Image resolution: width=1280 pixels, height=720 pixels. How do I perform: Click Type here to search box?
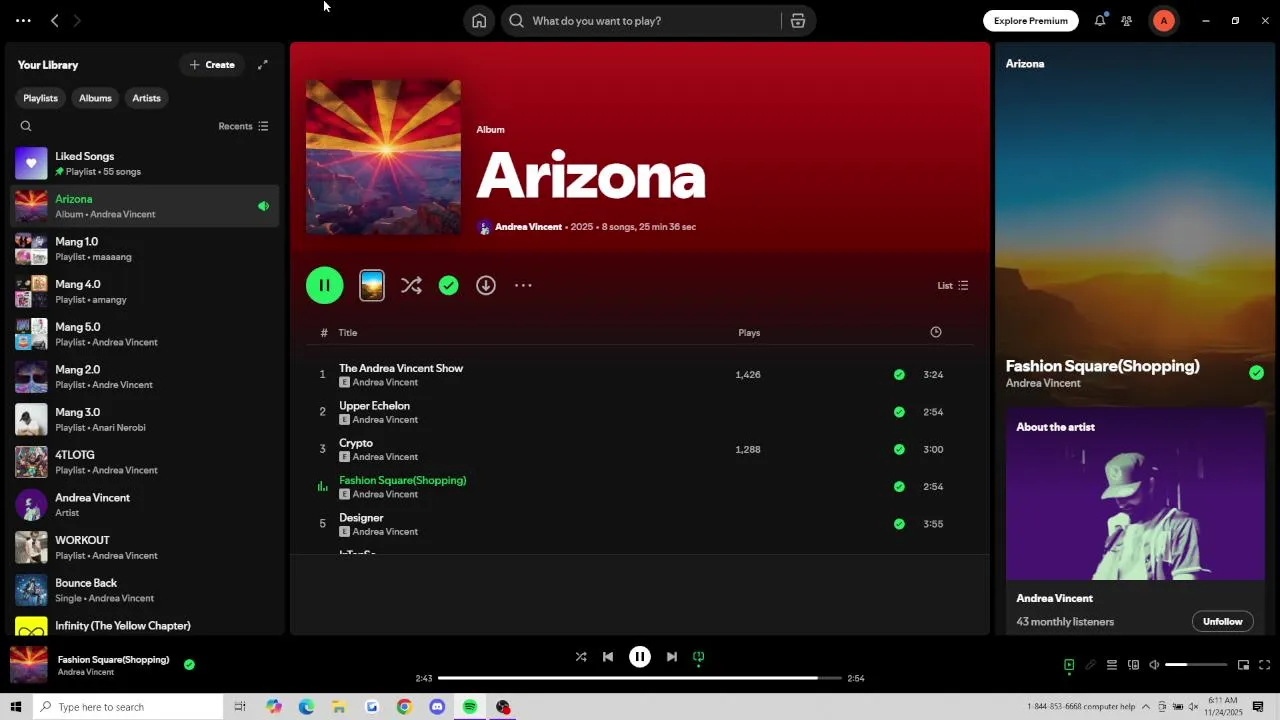(127, 707)
